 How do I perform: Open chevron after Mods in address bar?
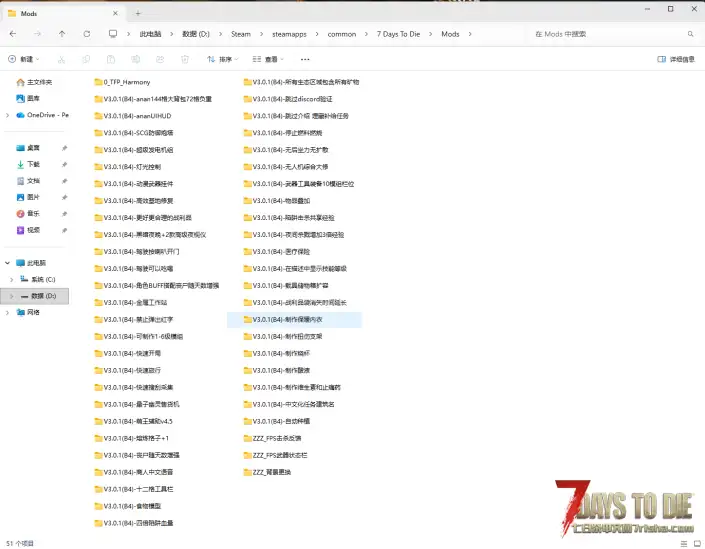[470, 34]
